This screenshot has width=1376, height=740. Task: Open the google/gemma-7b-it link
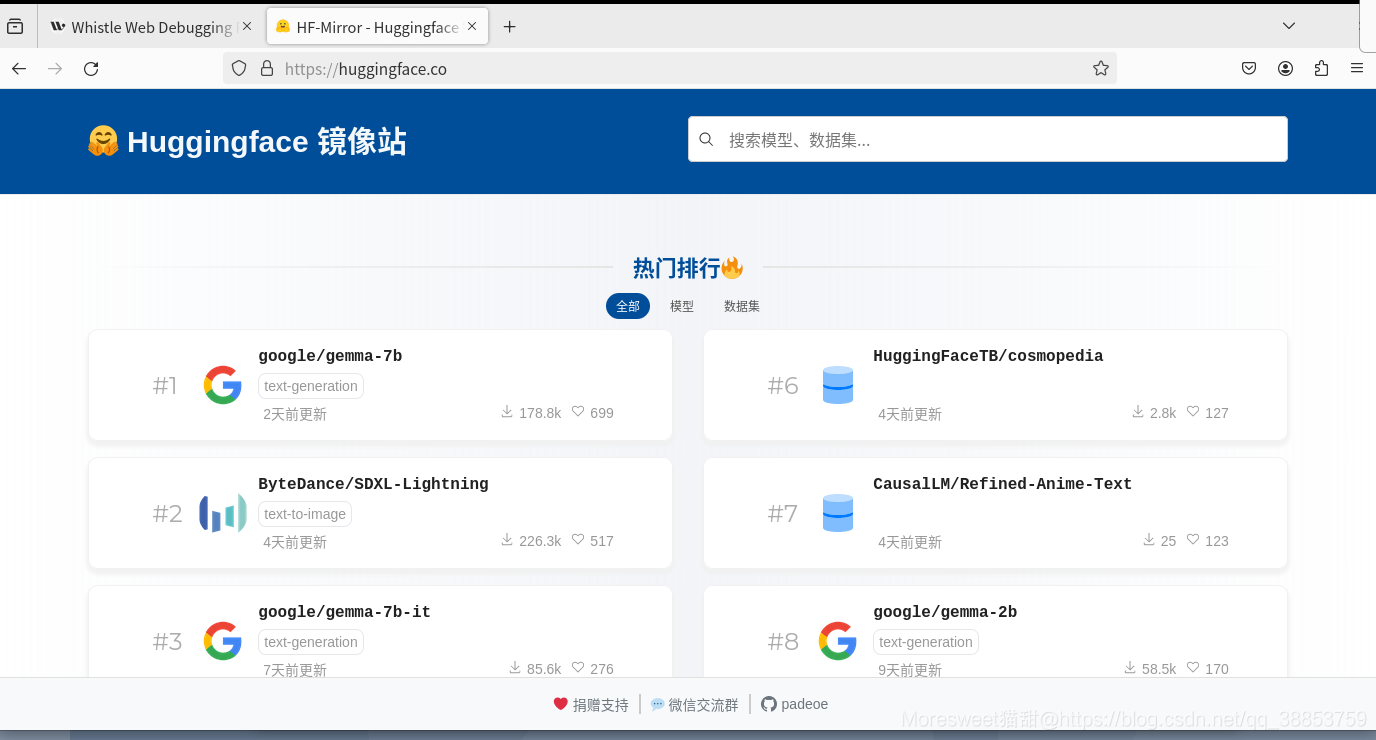pos(344,612)
